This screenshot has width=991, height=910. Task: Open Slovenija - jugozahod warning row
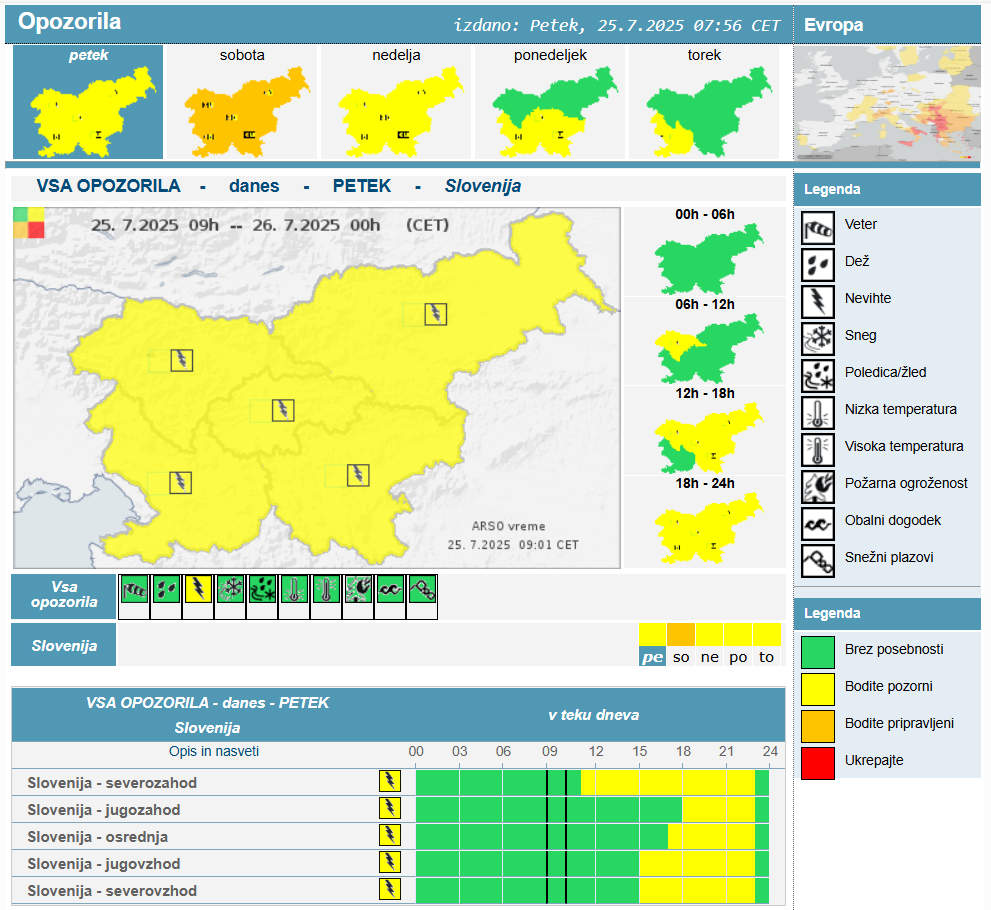tap(398, 809)
